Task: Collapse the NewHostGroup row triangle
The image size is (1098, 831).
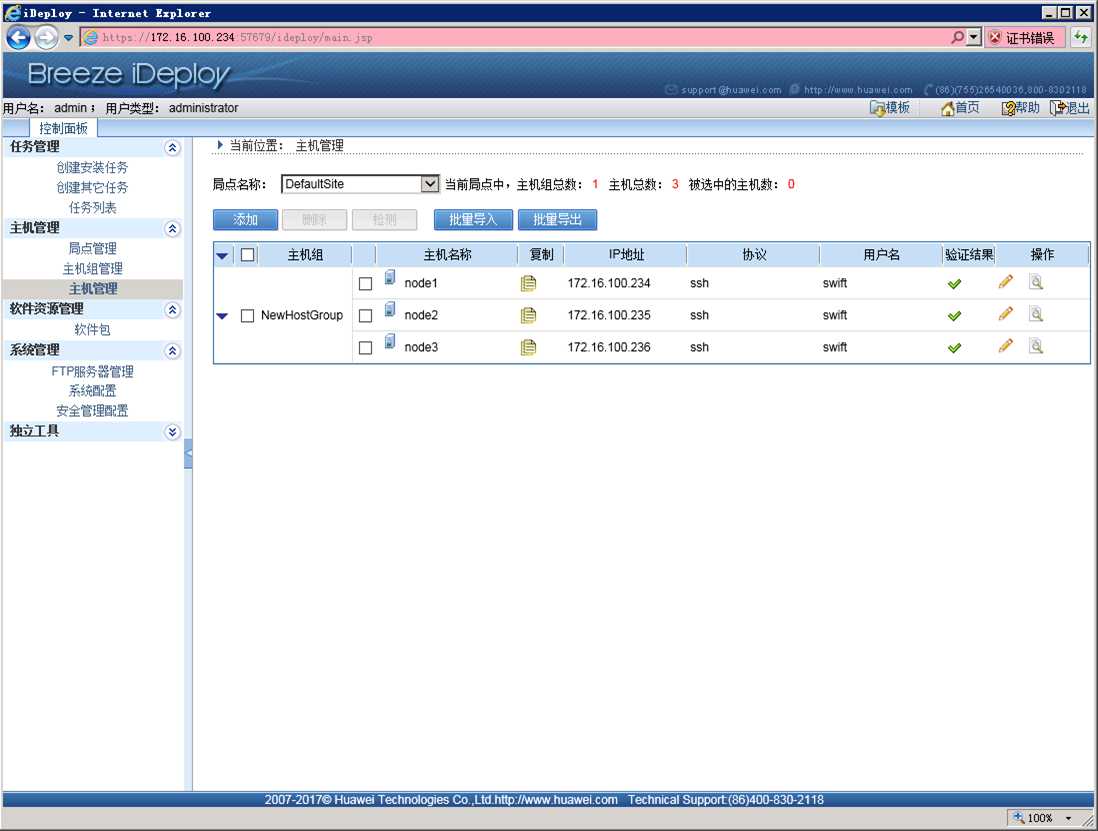Action: [222, 316]
